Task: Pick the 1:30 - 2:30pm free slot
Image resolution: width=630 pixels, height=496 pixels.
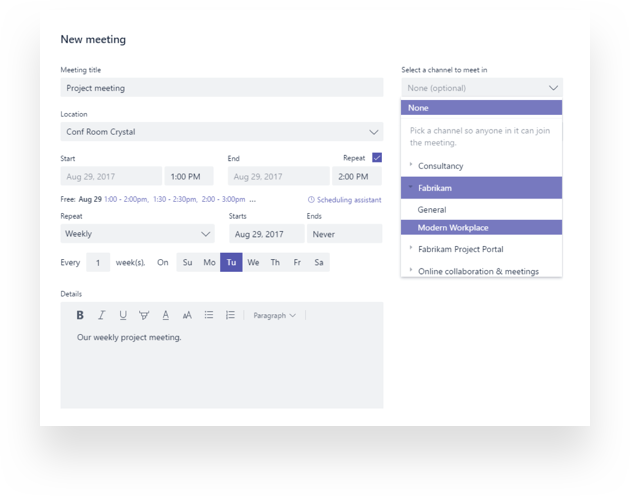Action: (175, 199)
